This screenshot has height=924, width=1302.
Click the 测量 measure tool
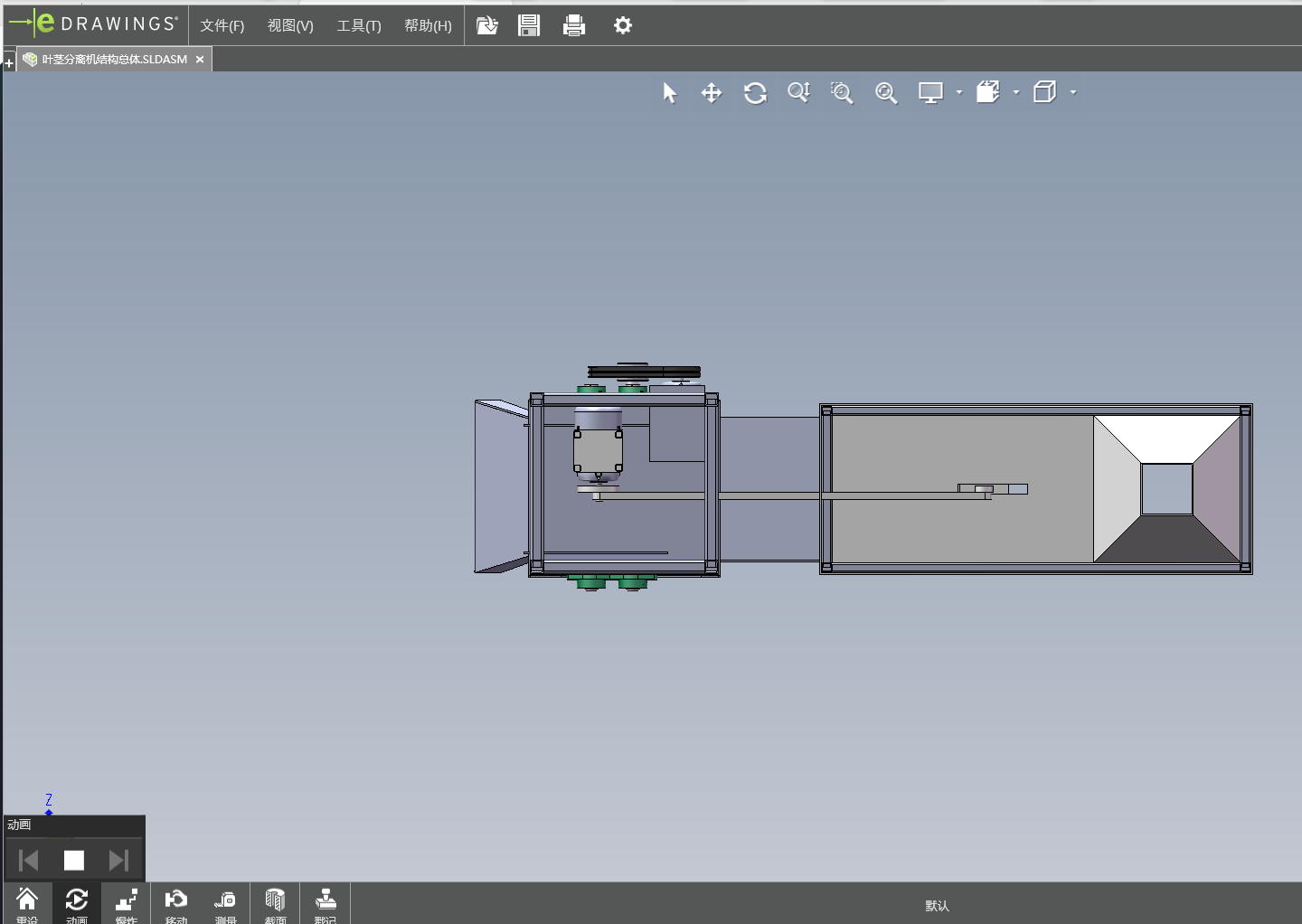[225, 903]
